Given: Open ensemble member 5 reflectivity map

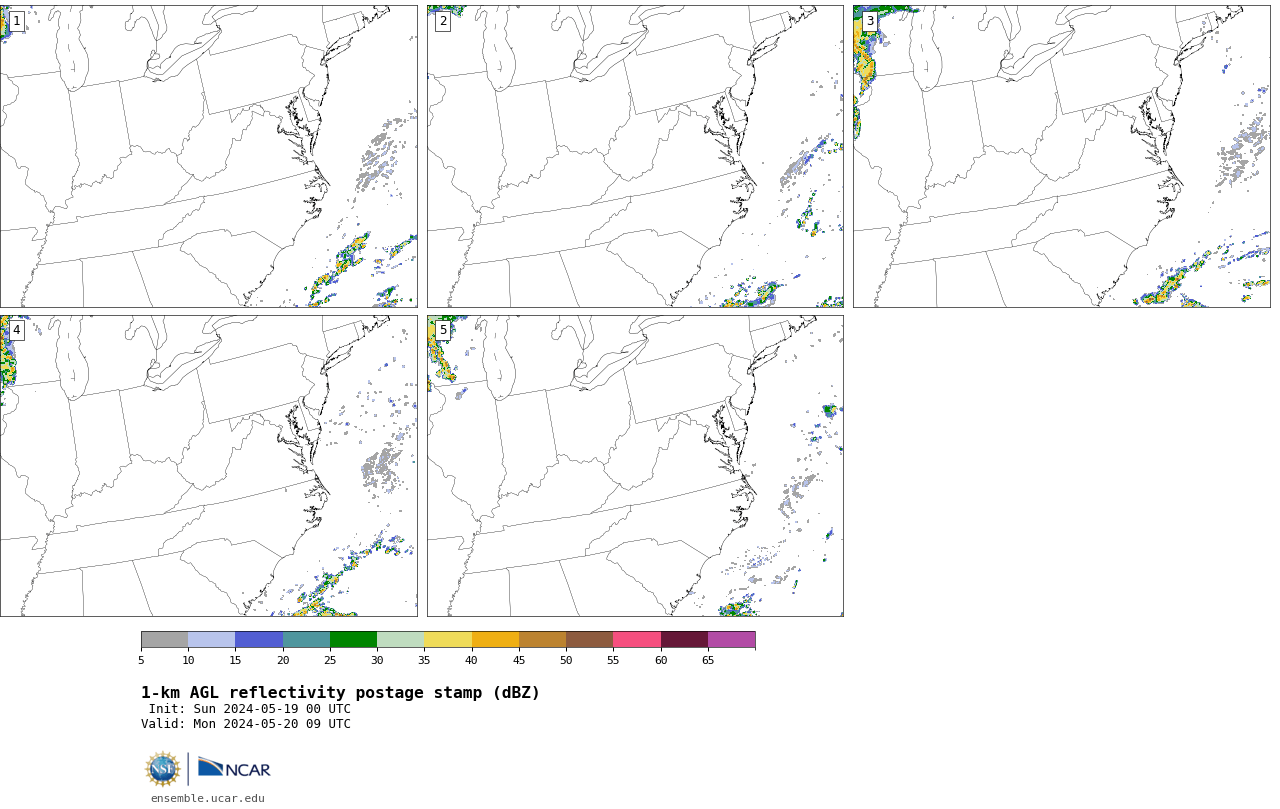Looking at the screenshot, I should click(635, 466).
